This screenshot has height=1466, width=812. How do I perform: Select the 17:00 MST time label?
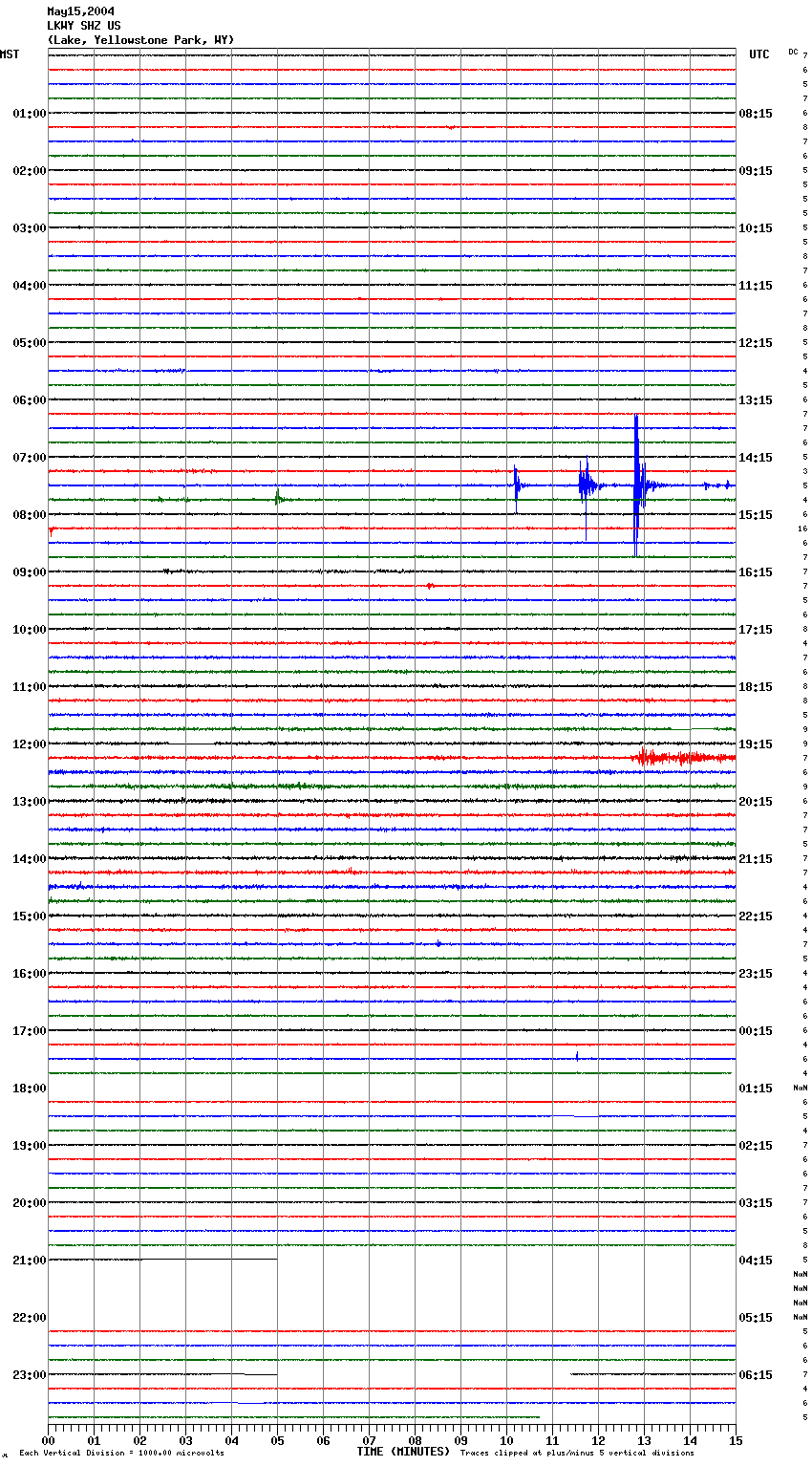(x=30, y=1031)
